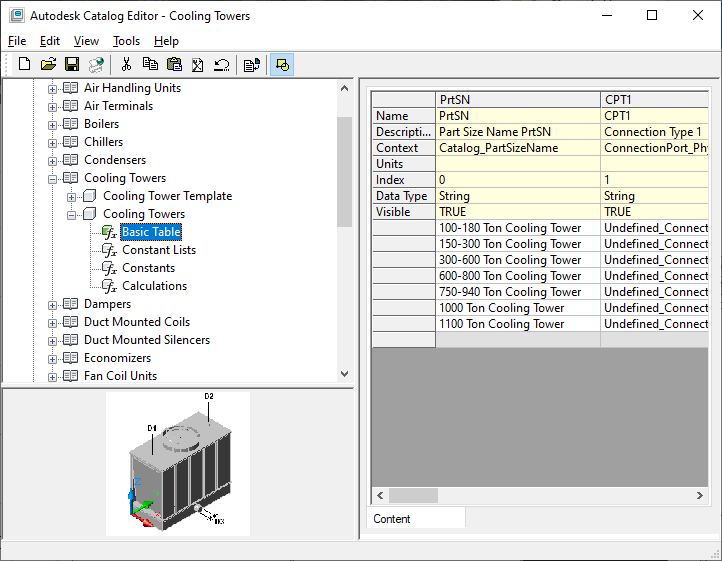
Task: Click the Open folder toolbar icon
Action: [48, 64]
